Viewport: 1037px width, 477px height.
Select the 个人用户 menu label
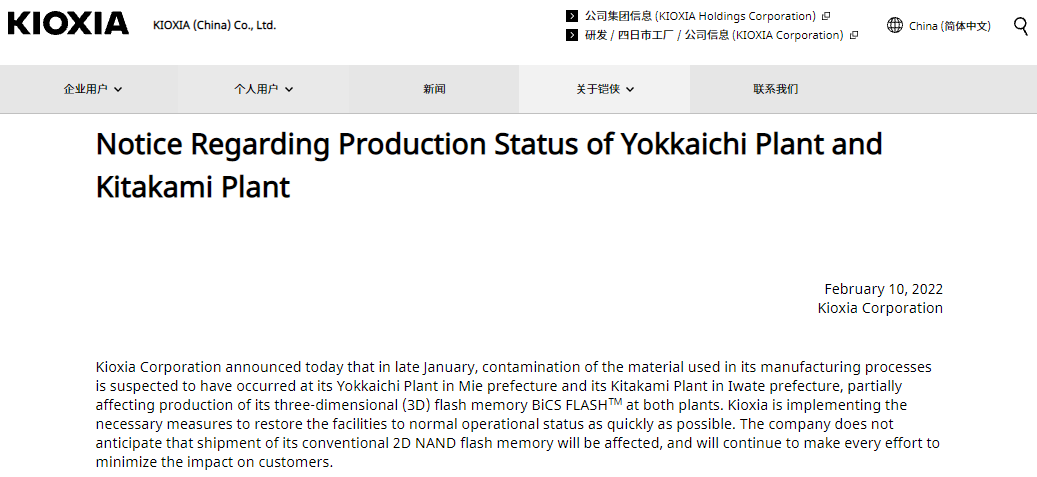pos(256,89)
